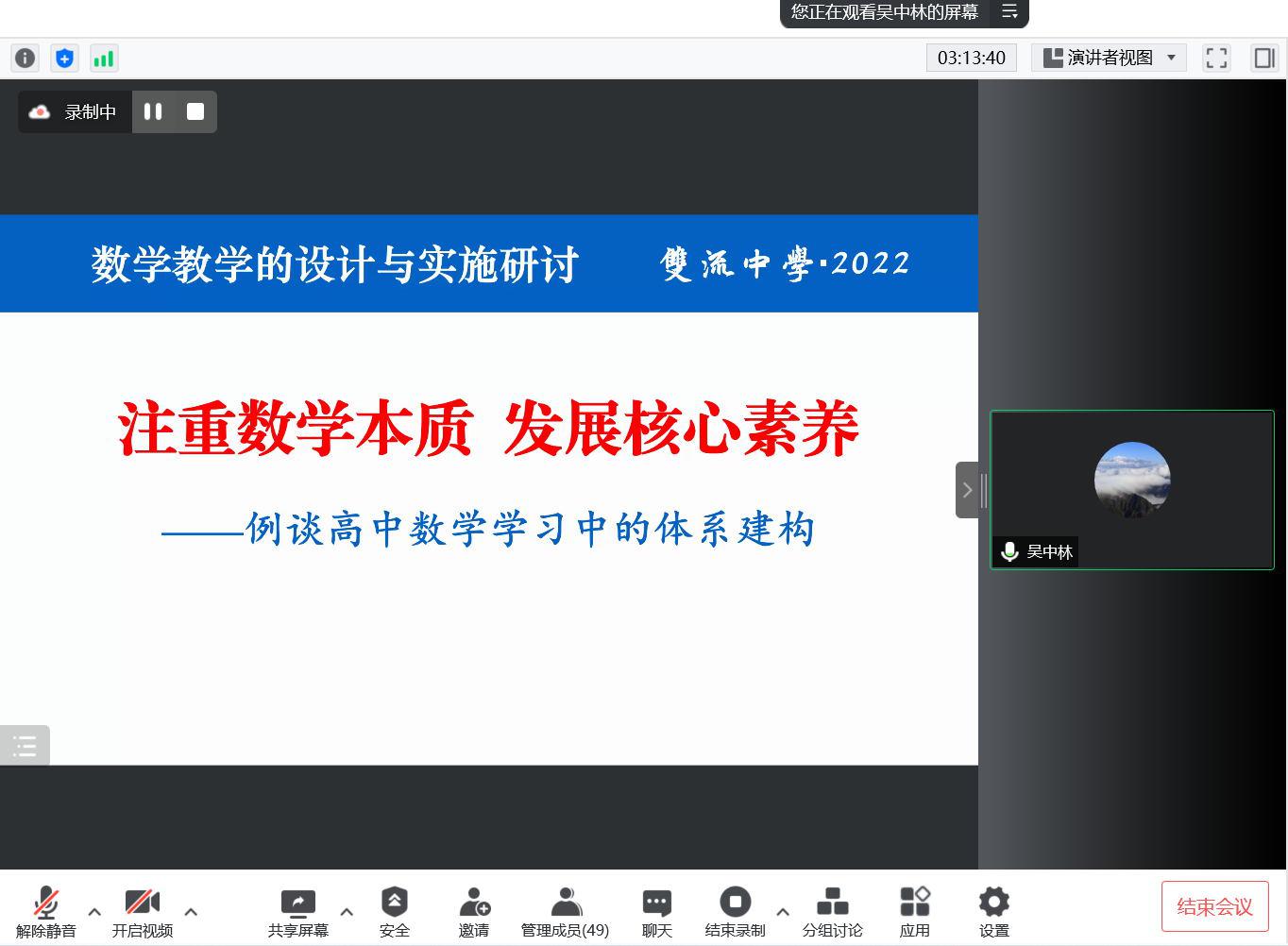Image resolution: width=1288 pixels, height=946 pixels.
Task: Select 吴中林's video thumbnail
Action: 1132,489
